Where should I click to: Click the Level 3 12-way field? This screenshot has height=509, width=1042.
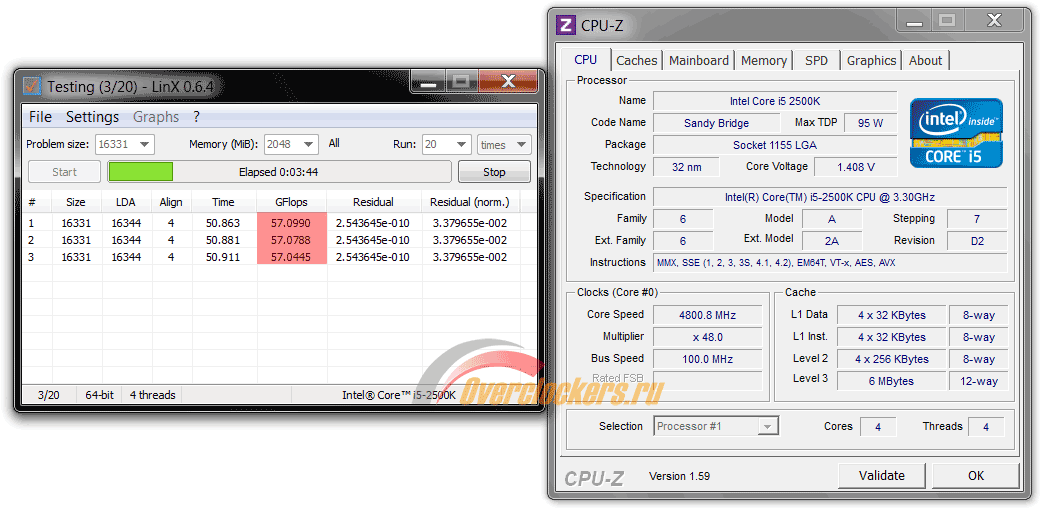click(978, 381)
